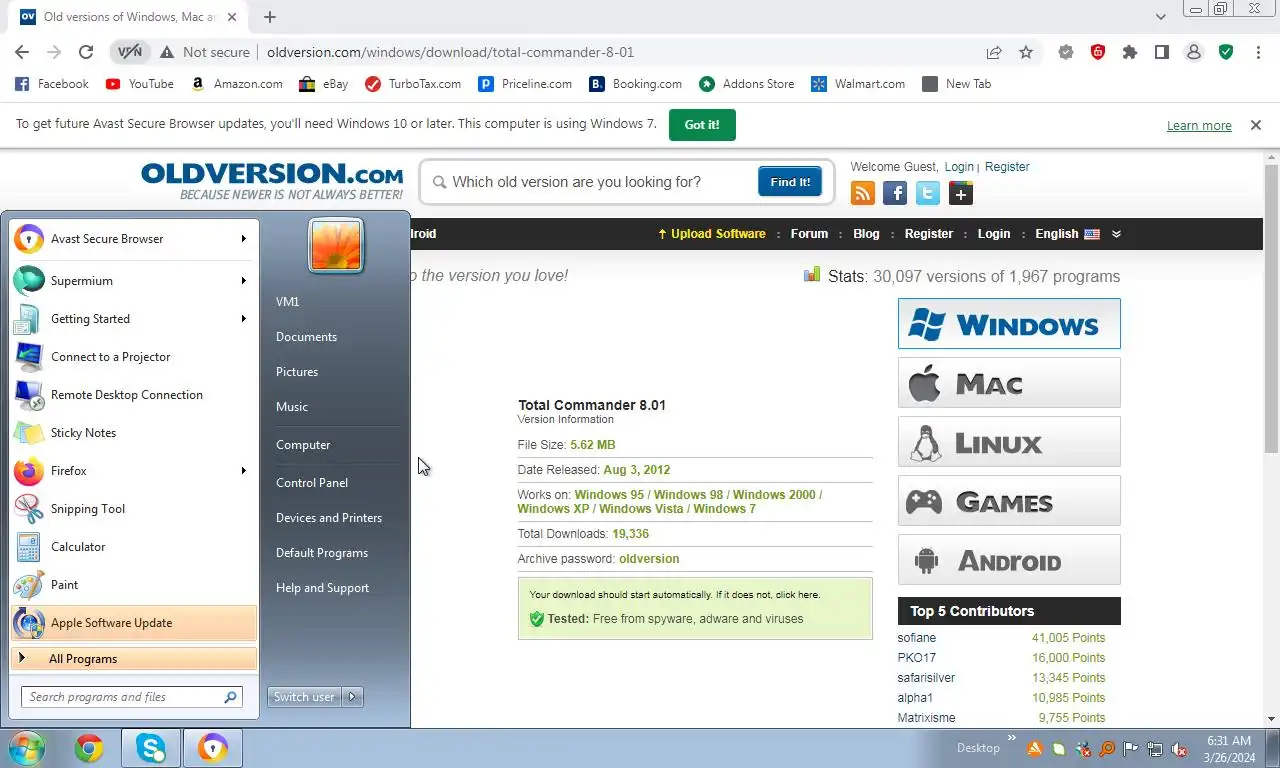Screen dimensions: 1280x768
Task: Open the extensions puzzle icon
Action: (x=1130, y=52)
